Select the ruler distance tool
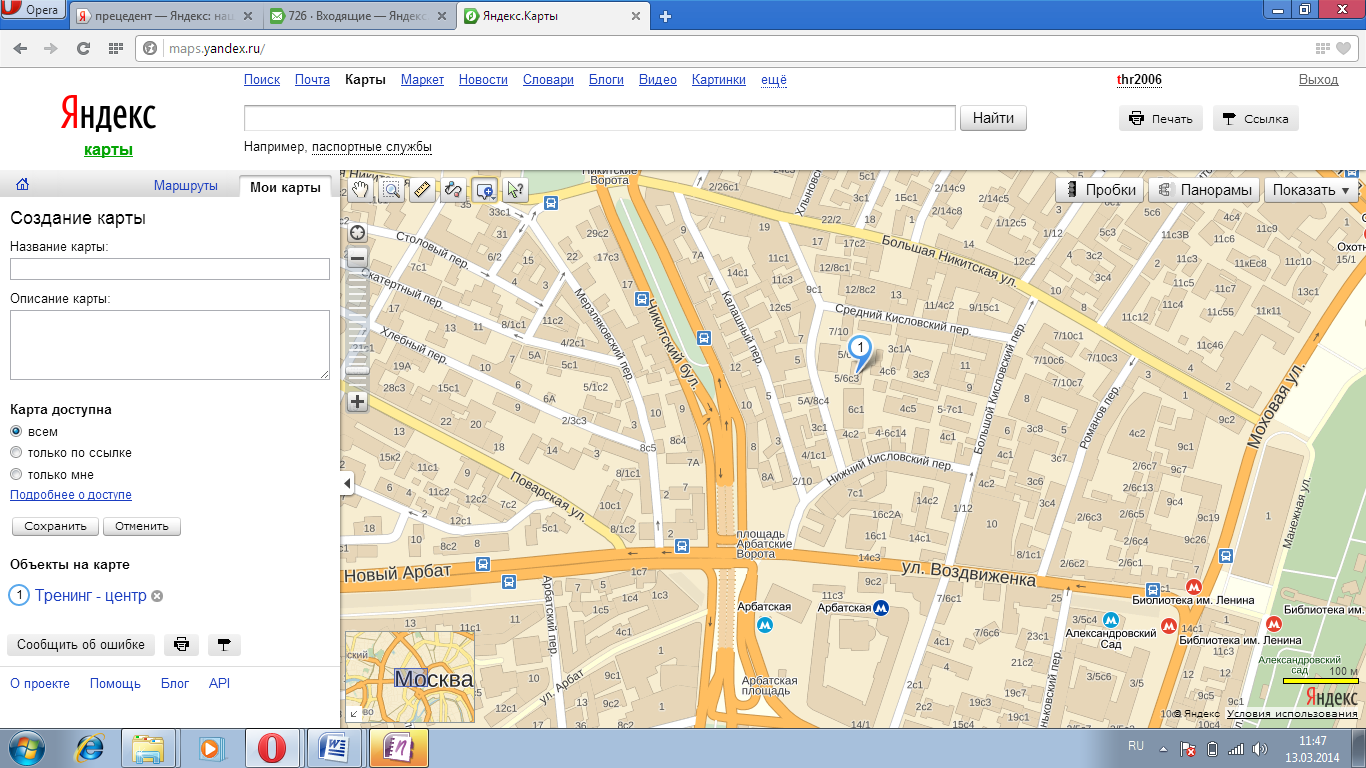 (422, 189)
